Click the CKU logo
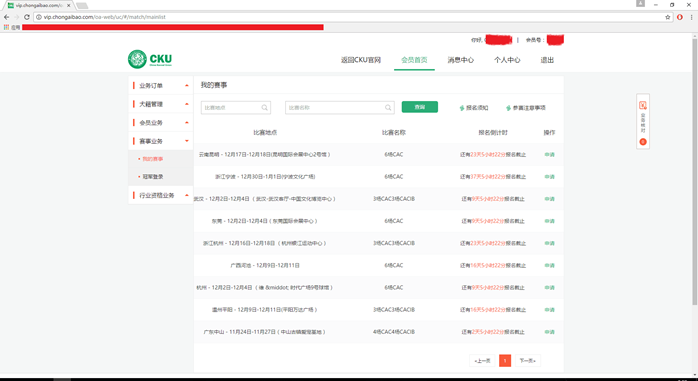Viewport: 698px width, 381px height. point(150,59)
